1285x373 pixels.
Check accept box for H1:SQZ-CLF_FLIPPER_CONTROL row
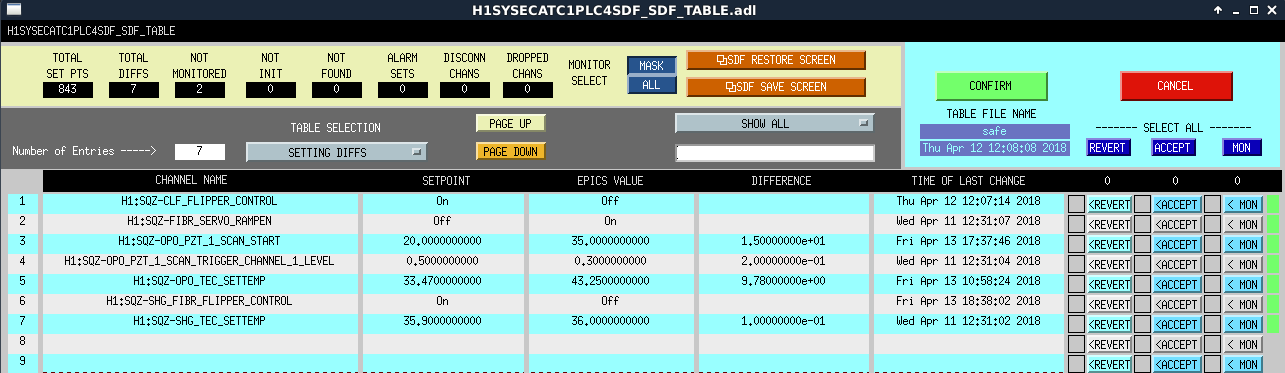[1143, 204]
